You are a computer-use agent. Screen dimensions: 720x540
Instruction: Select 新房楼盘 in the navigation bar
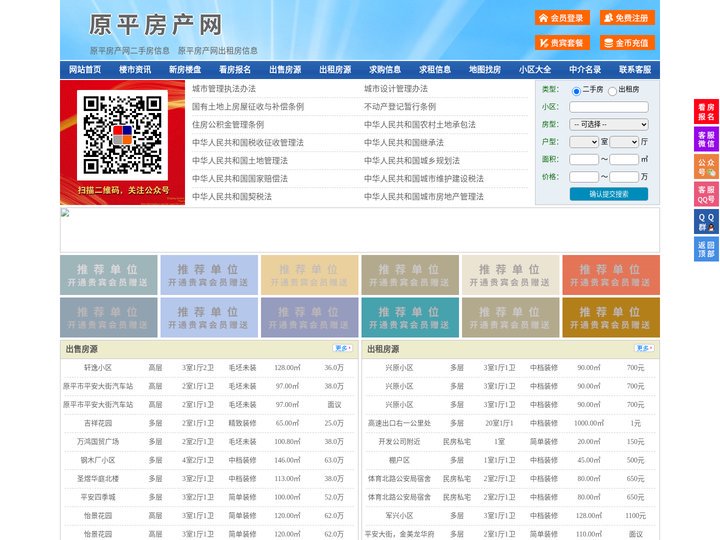pyautogui.click(x=185, y=70)
